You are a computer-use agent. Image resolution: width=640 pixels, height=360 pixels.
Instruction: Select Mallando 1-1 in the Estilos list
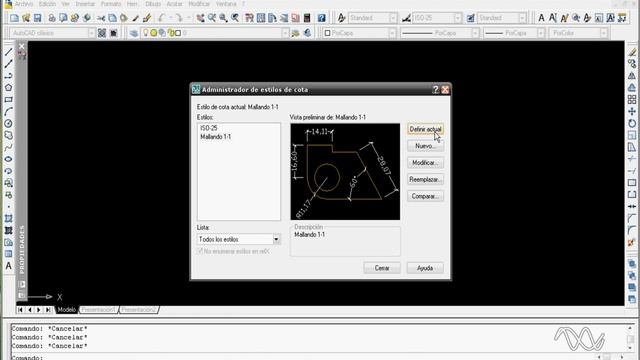tap(216, 137)
